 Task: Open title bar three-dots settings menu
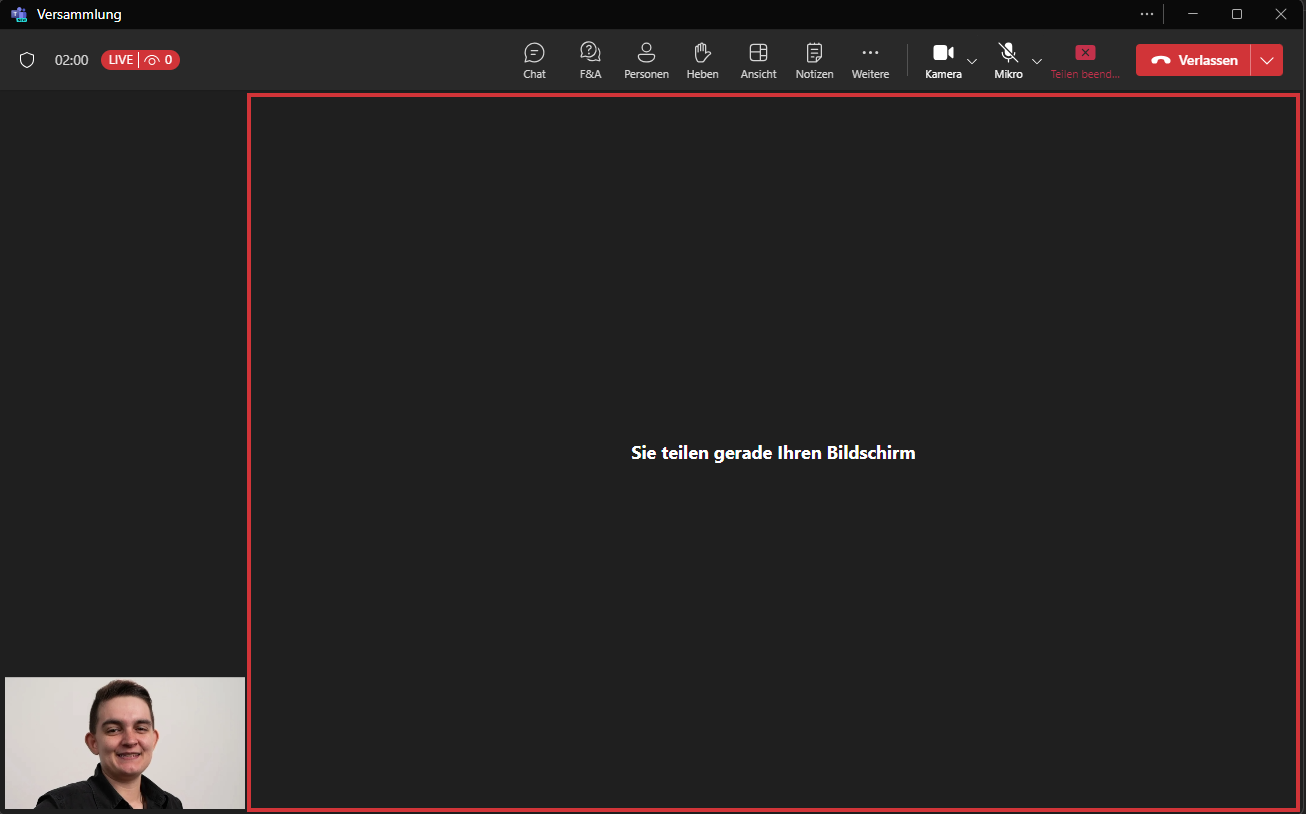[x=1147, y=14]
